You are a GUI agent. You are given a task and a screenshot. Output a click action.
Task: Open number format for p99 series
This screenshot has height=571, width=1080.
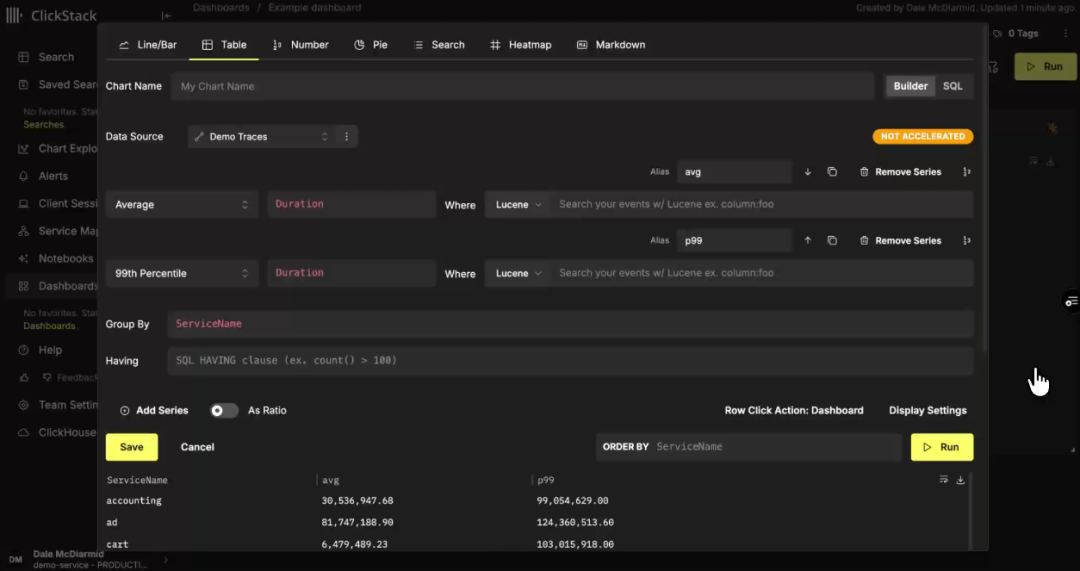[x=966, y=240]
